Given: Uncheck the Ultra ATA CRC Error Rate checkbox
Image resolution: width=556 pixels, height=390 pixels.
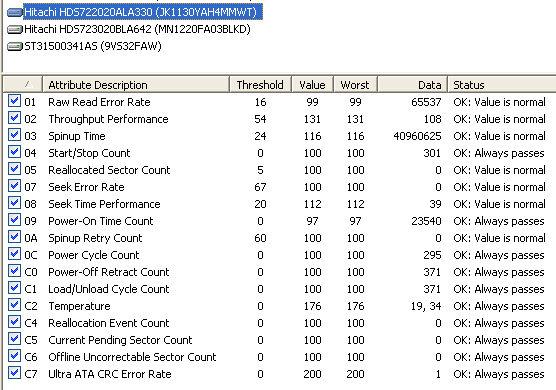Looking at the screenshot, I should tap(14, 373).
